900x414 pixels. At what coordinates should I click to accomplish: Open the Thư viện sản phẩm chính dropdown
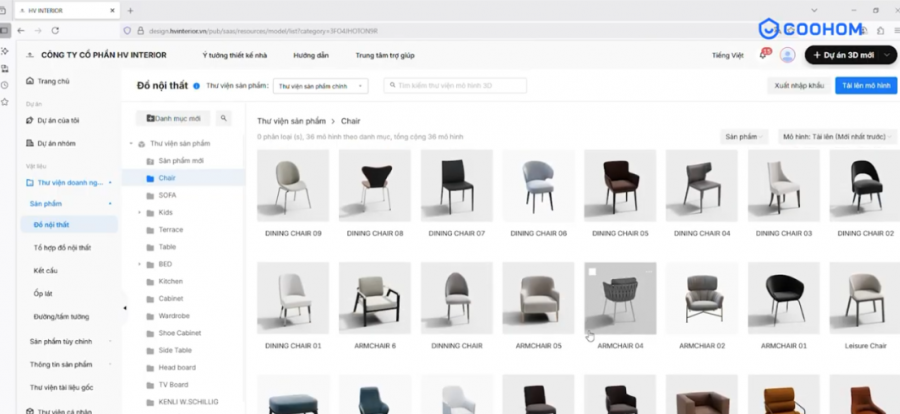(321, 86)
